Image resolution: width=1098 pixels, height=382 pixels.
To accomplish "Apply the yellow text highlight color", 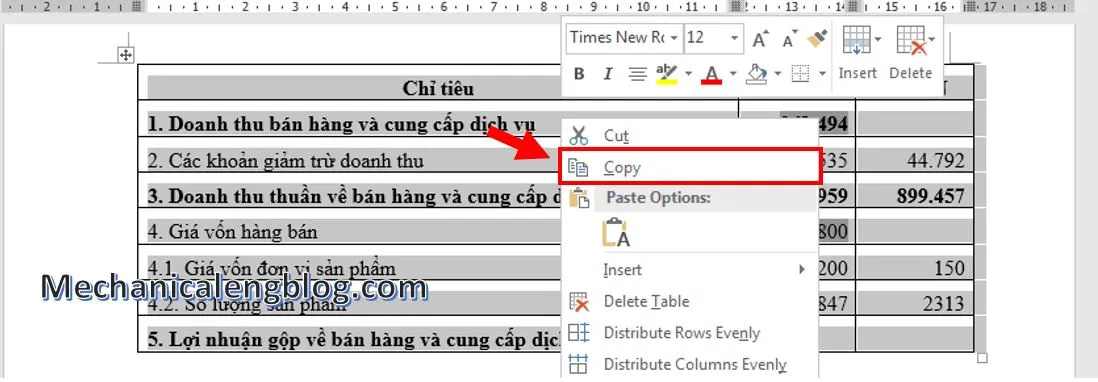I will pyautogui.click(x=667, y=73).
